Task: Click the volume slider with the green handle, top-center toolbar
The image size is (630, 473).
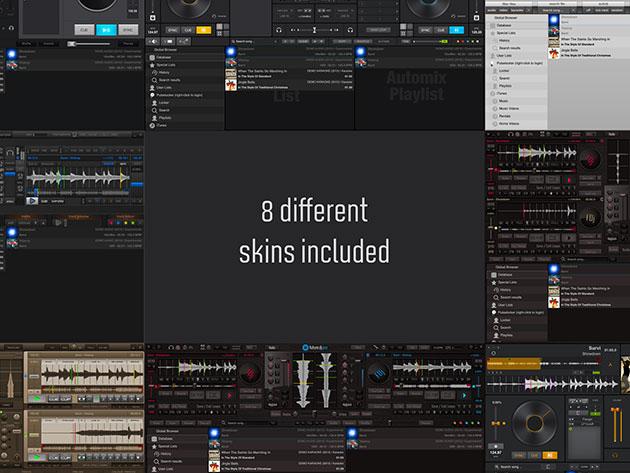Action: (x=431, y=41)
